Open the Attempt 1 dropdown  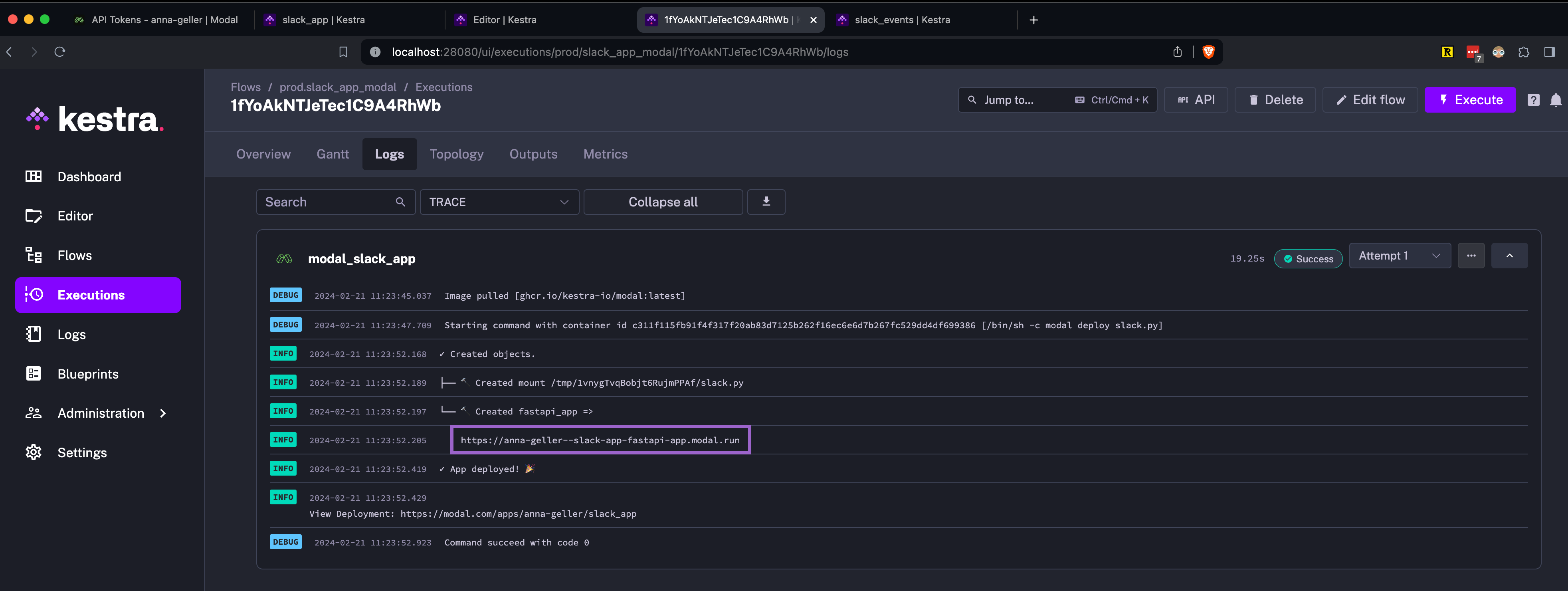(1399, 256)
